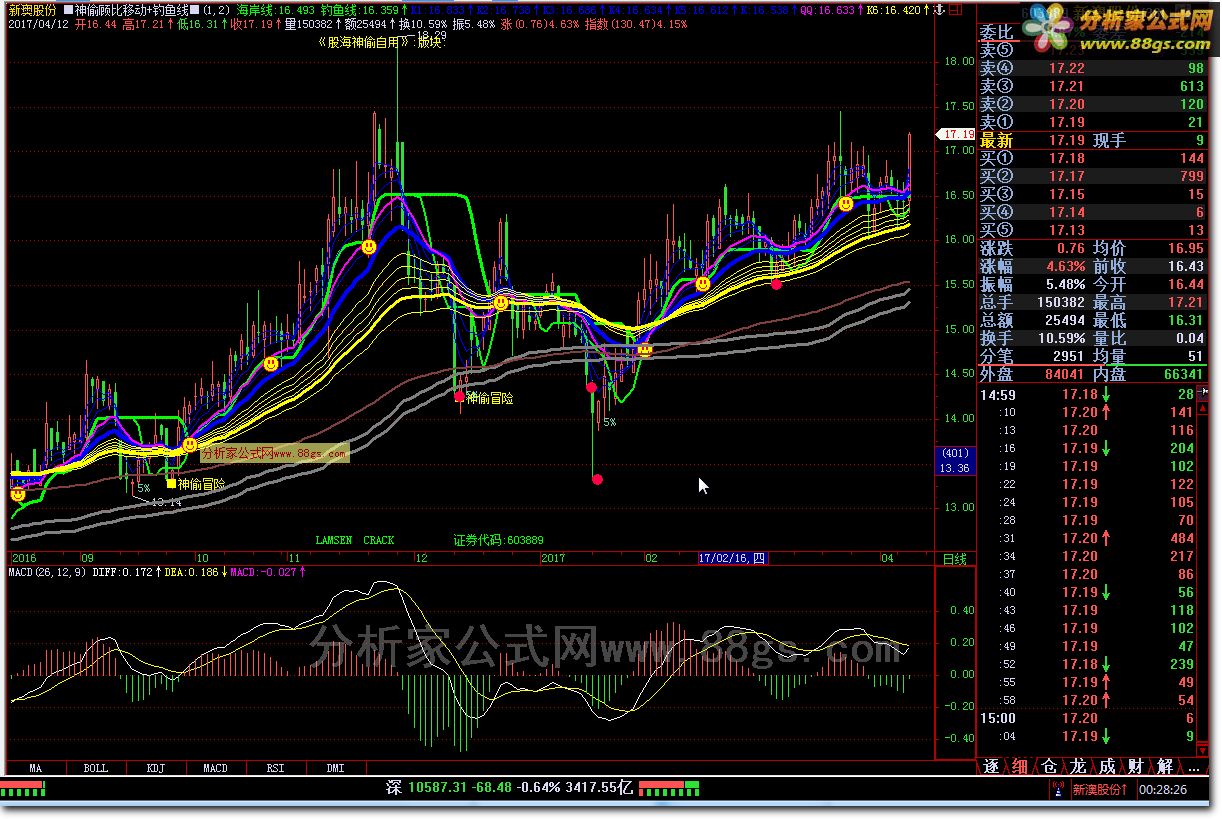Click the 新澳股份 stock name at top-left
Screen dimensions: 1222x819
[x=33, y=9]
